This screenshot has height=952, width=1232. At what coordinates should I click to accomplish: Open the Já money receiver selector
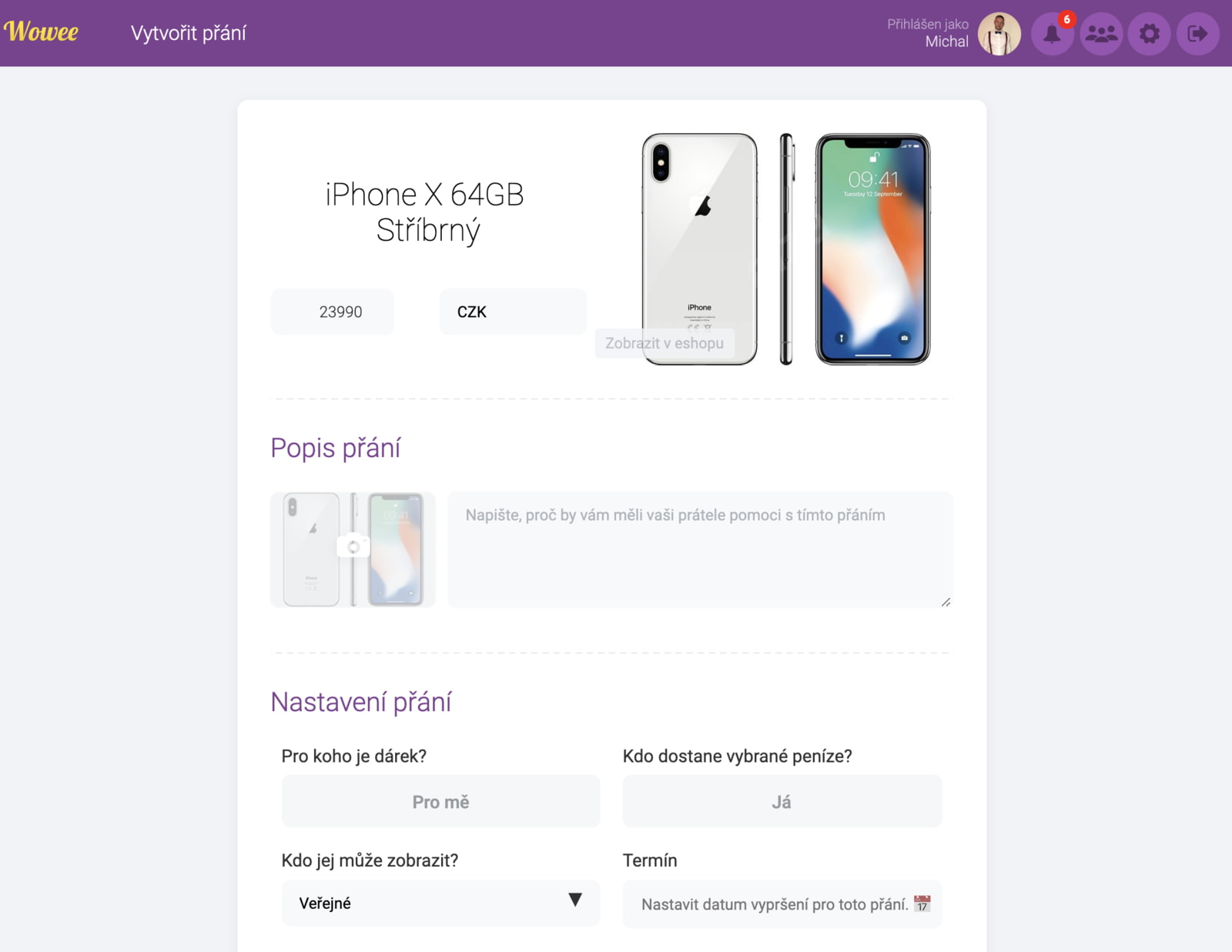point(782,802)
